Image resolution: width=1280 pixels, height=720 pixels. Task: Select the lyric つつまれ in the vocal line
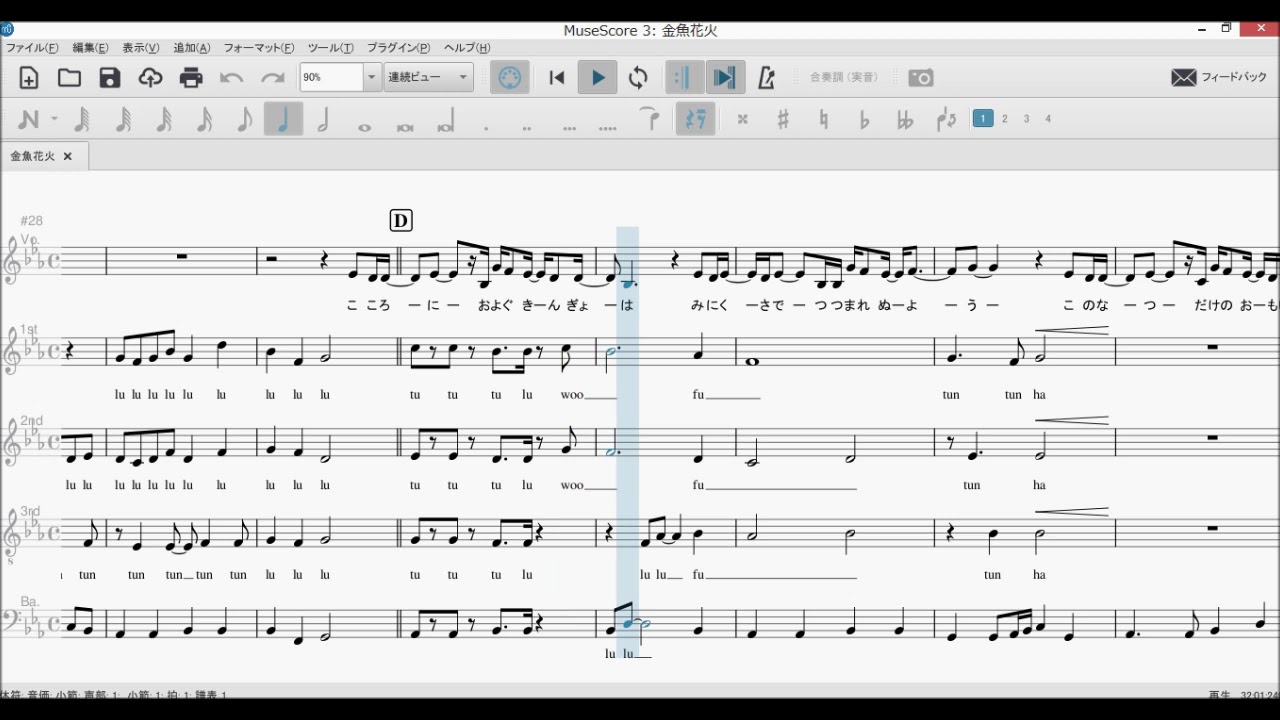point(842,305)
